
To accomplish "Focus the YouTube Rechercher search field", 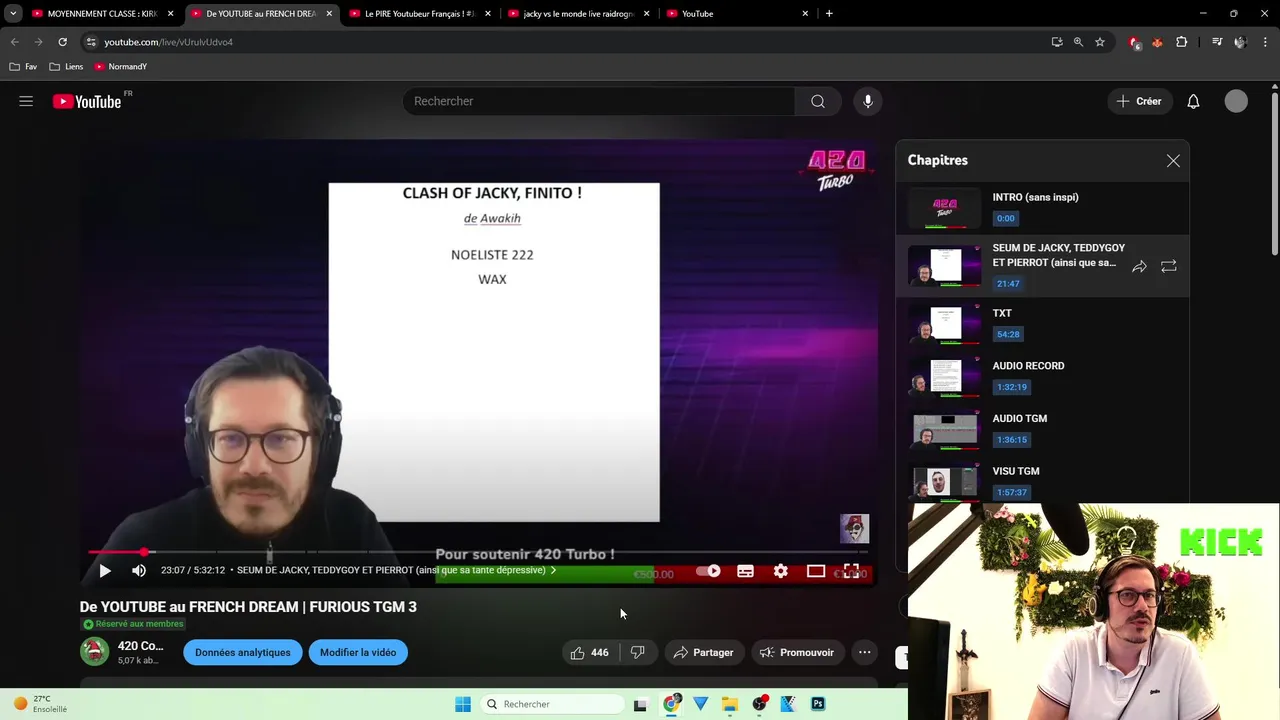I will click(x=599, y=101).
